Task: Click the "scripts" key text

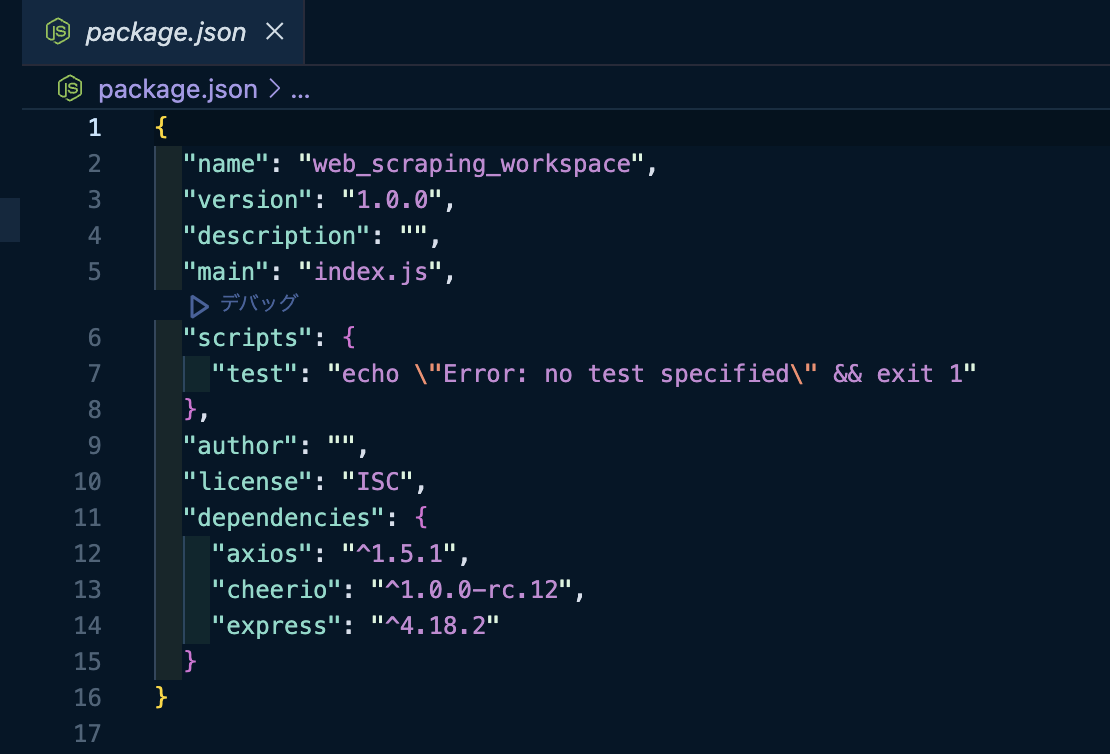Action: point(247,338)
